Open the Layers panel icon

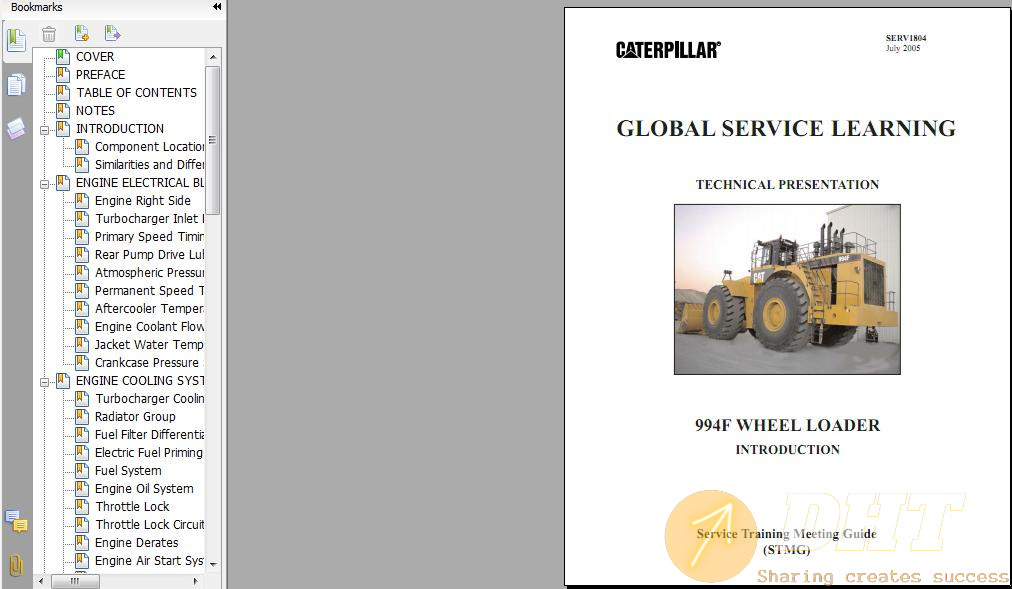pyautogui.click(x=16, y=128)
